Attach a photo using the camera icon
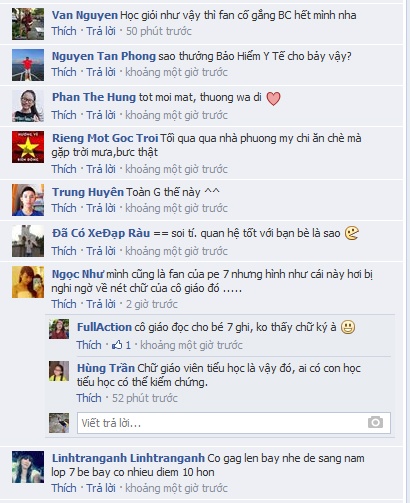Screen dimensions: 410x503 coord(375,423)
